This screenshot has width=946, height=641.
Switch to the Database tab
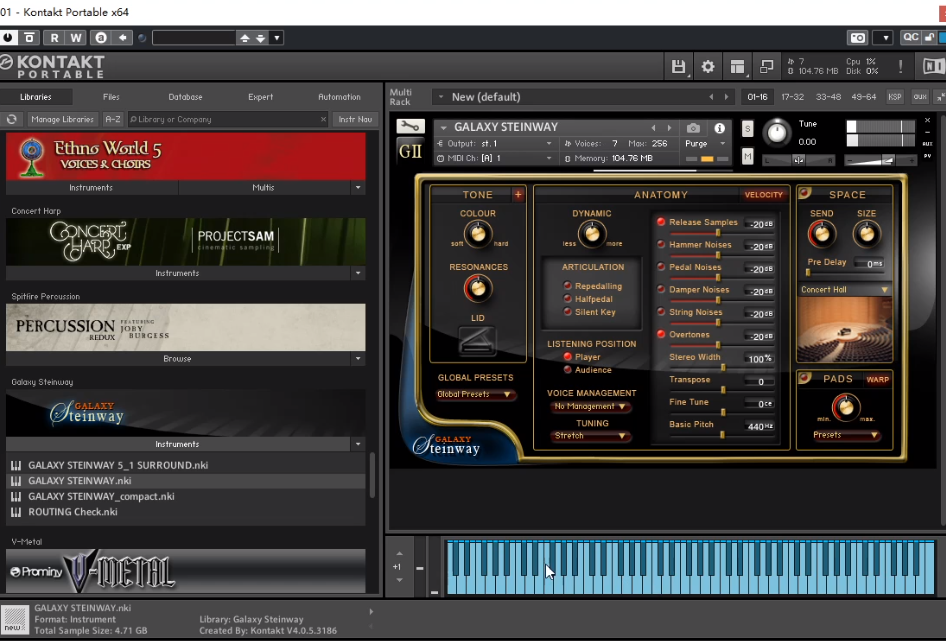pyautogui.click(x=185, y=97)
